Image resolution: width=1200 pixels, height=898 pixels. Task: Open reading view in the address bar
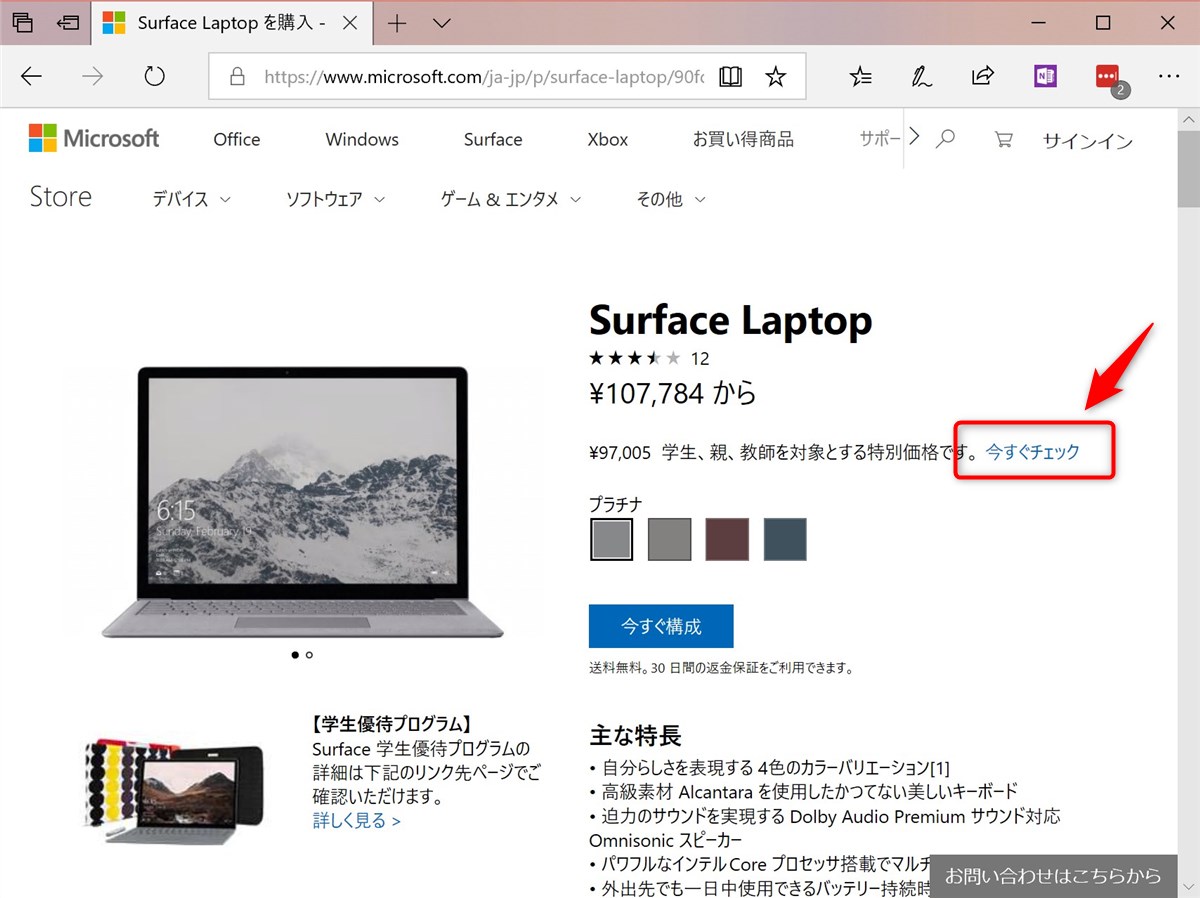pyautogui.click(x=731, y=76)
